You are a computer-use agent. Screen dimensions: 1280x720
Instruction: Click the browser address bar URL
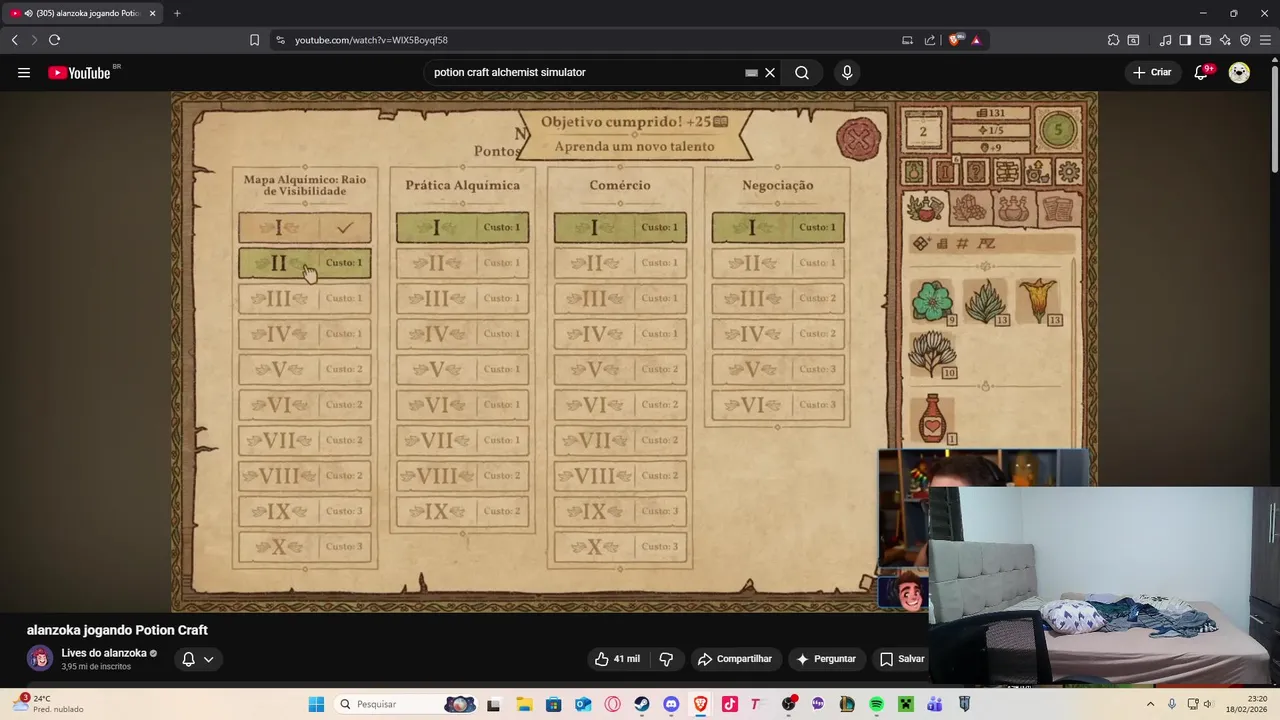click(371, 40)
